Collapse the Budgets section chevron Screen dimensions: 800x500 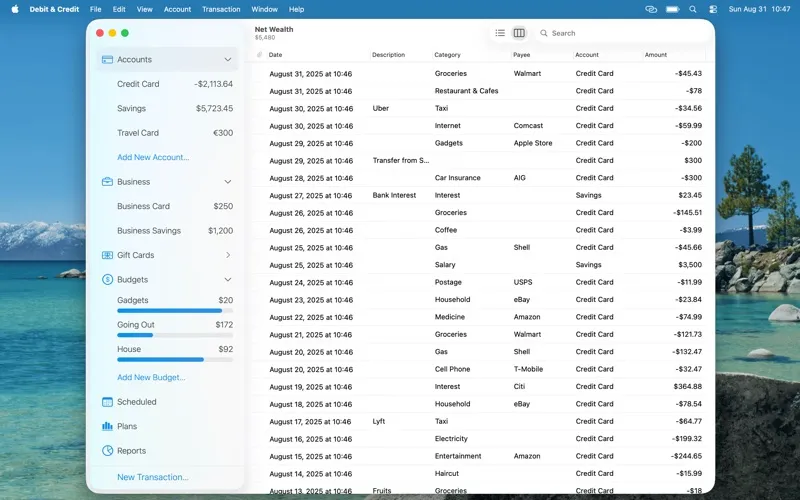pyautogui.click(x=228, y=280)
